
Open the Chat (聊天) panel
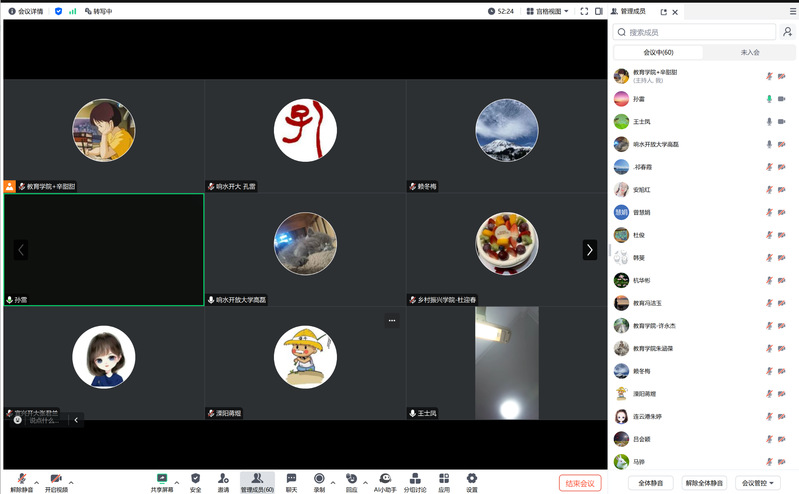[x=291, y=482]
